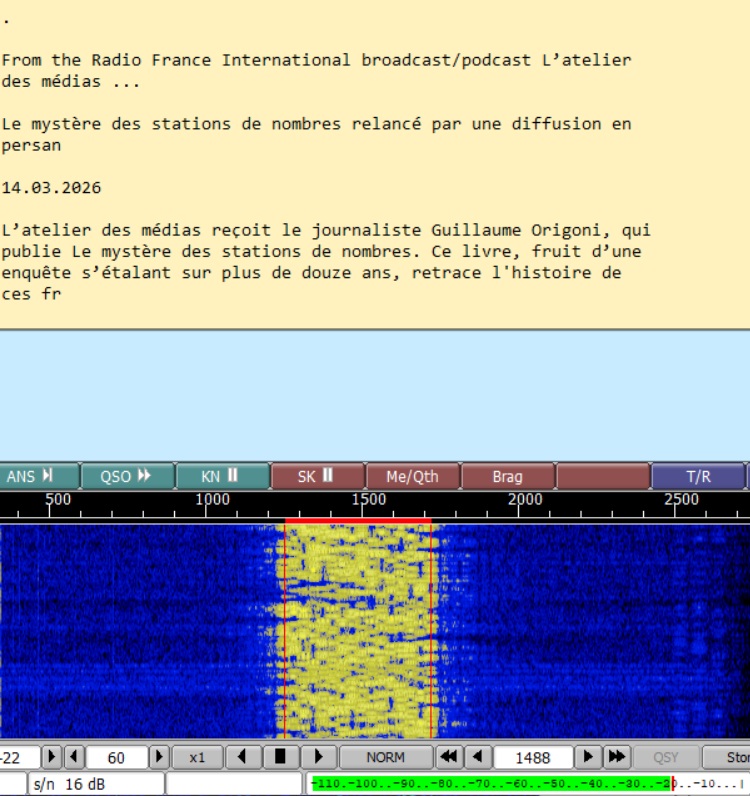750x796 pixels.
Task: Shift the waterfall left with the arrow after x1
Action: click(243, 757)
